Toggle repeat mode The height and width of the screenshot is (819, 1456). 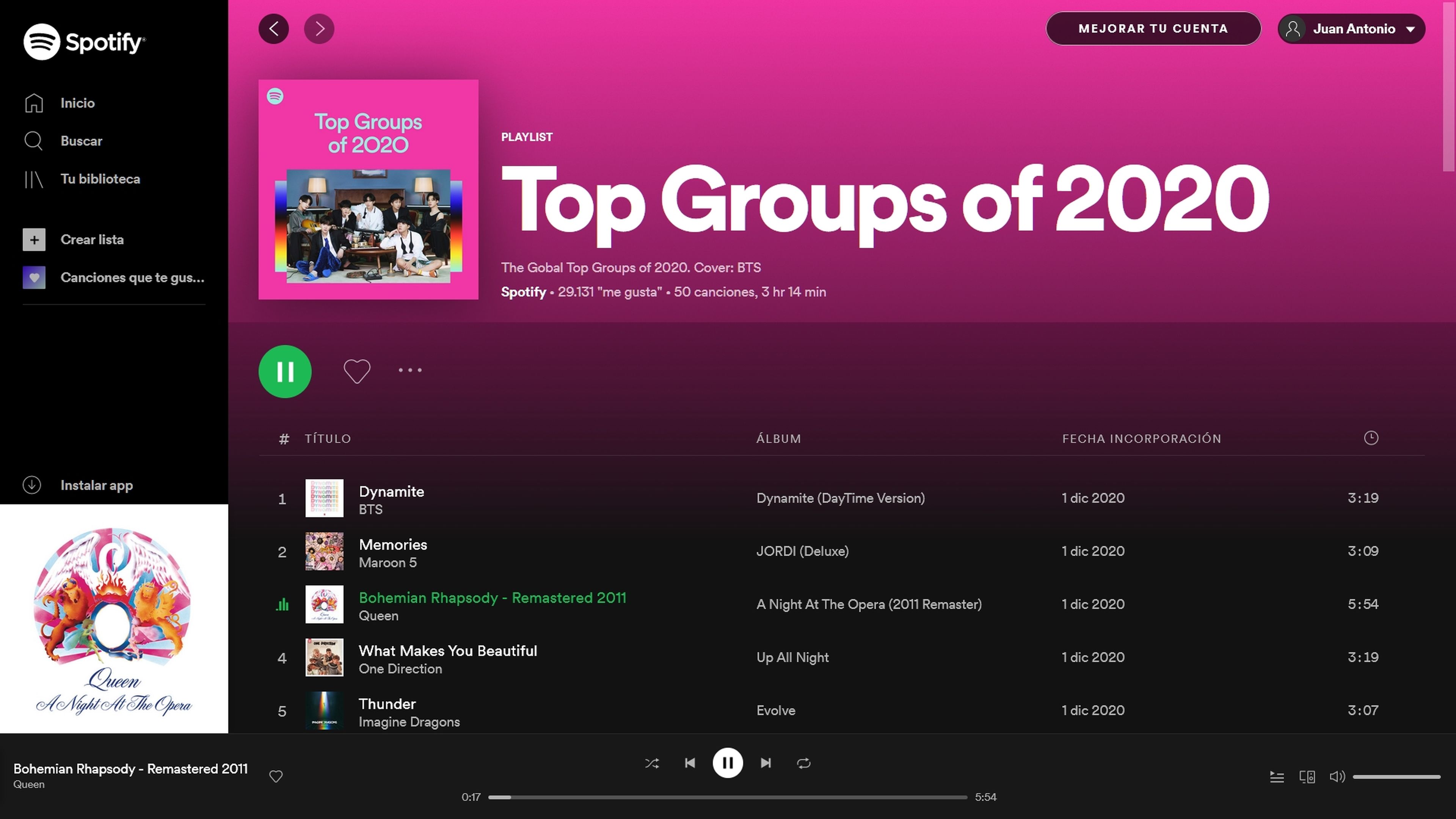click(804, 763)
